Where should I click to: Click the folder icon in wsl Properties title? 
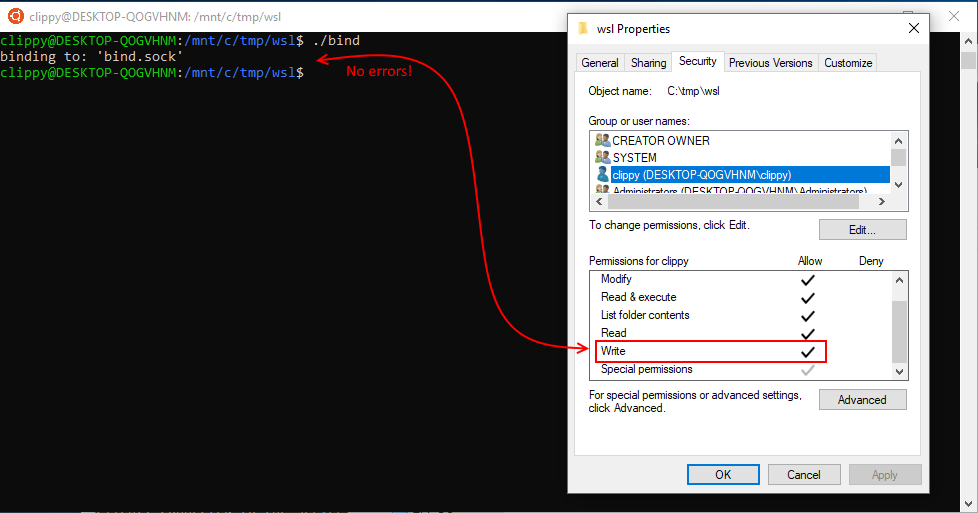tap(584, 28)
